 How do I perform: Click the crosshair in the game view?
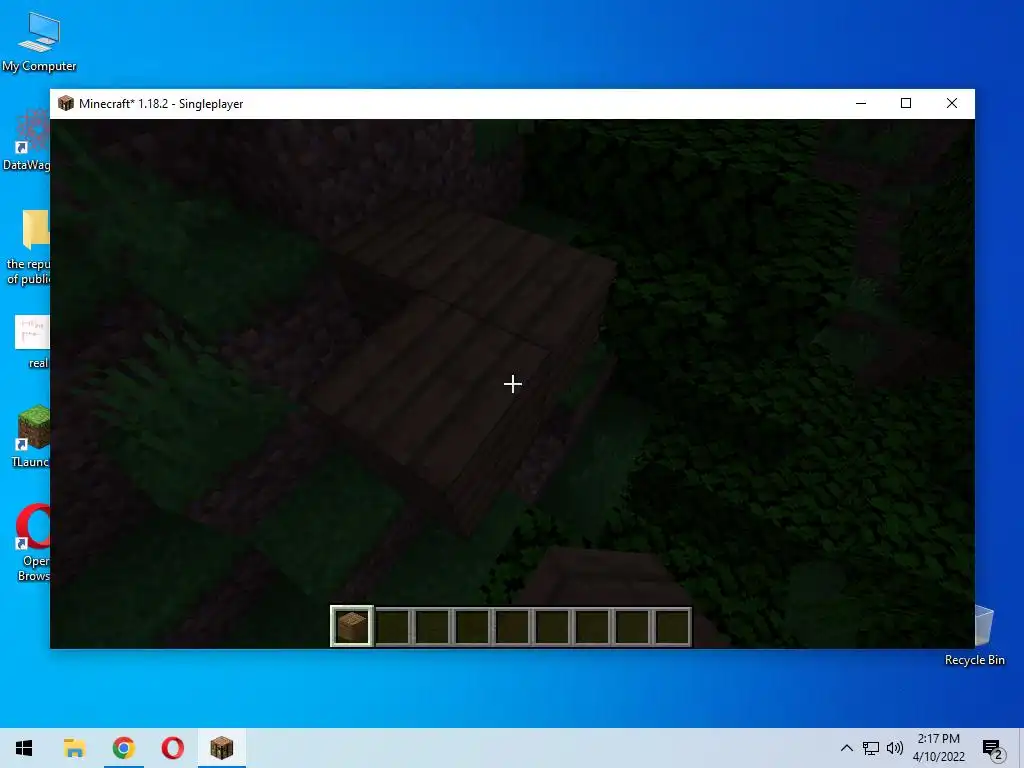[513, 384]
